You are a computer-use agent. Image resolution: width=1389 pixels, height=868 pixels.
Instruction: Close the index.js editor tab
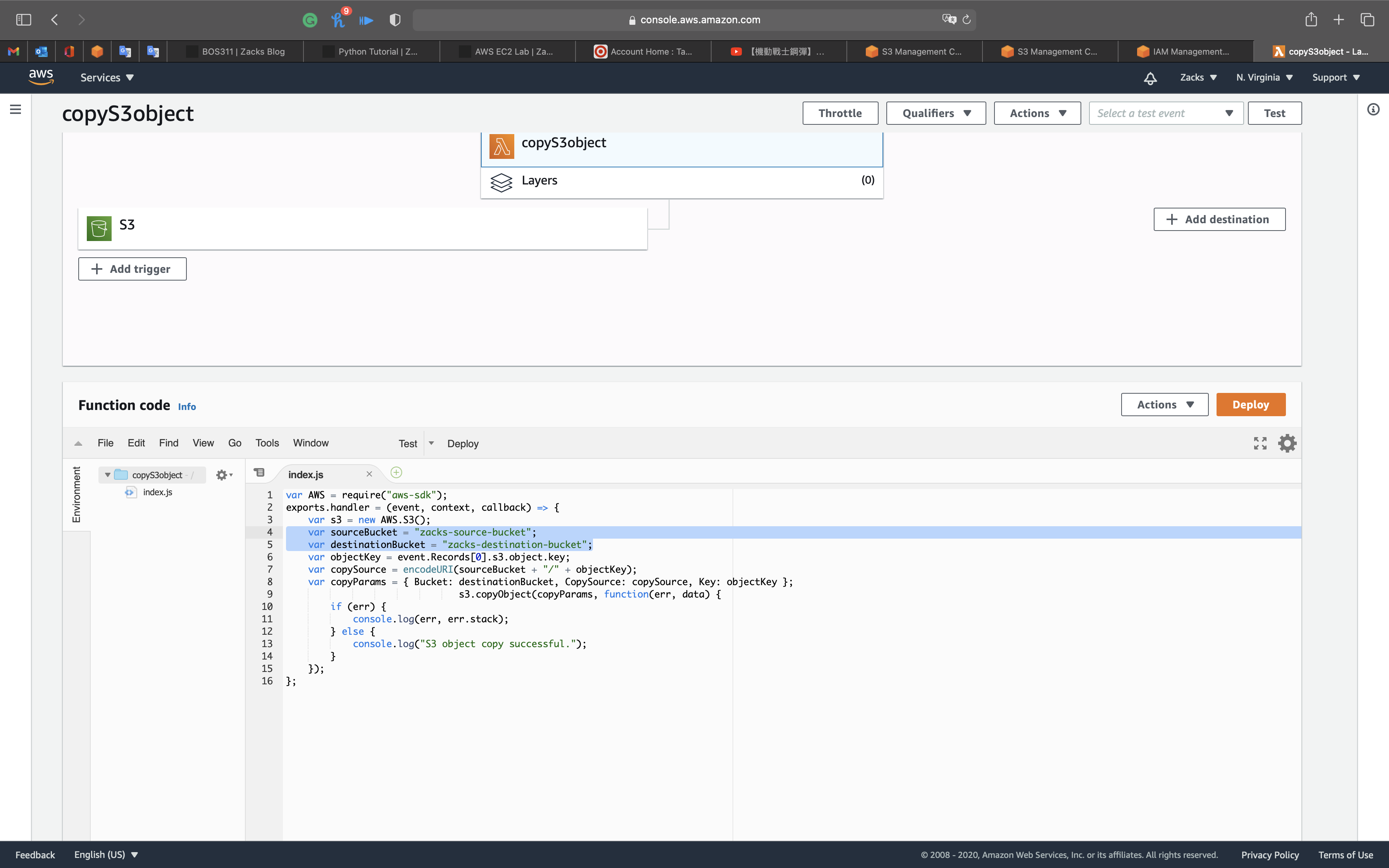[x=369, y=474]
